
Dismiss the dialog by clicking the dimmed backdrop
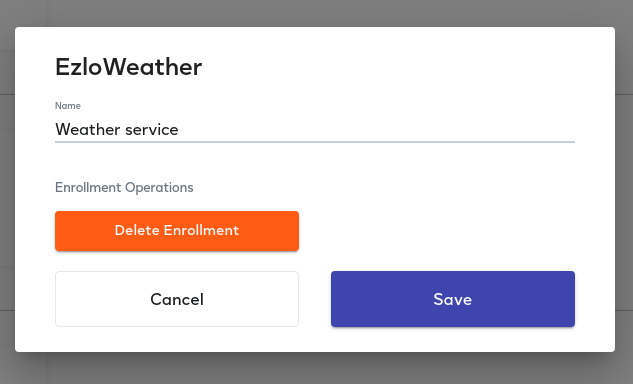click(315, 368)
